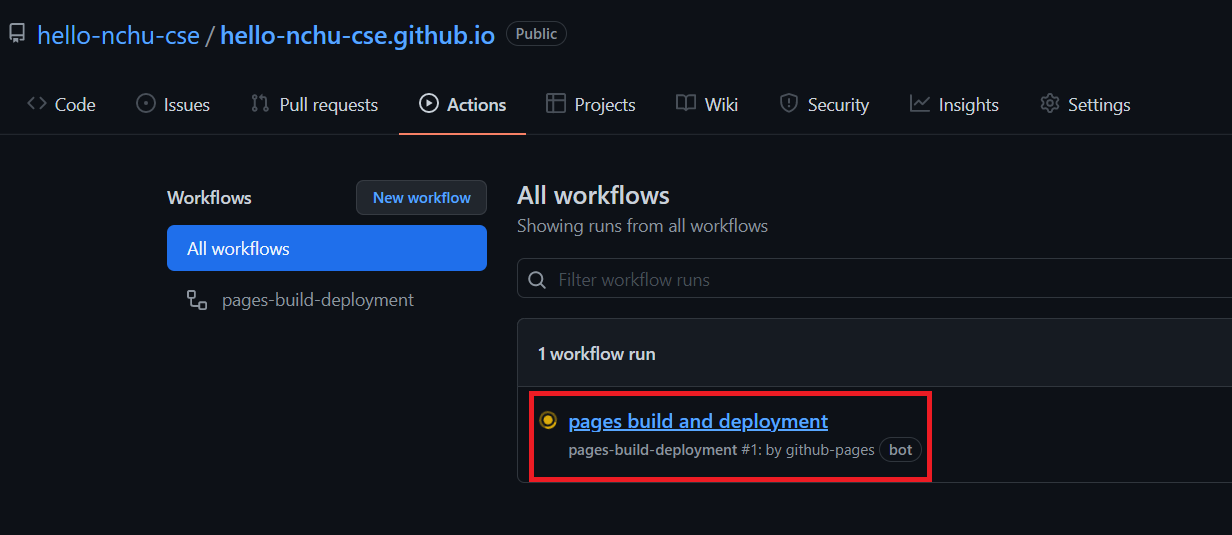Go to the Wiki tab
The image size is (1232, 535).
click(x=707, y=104)
